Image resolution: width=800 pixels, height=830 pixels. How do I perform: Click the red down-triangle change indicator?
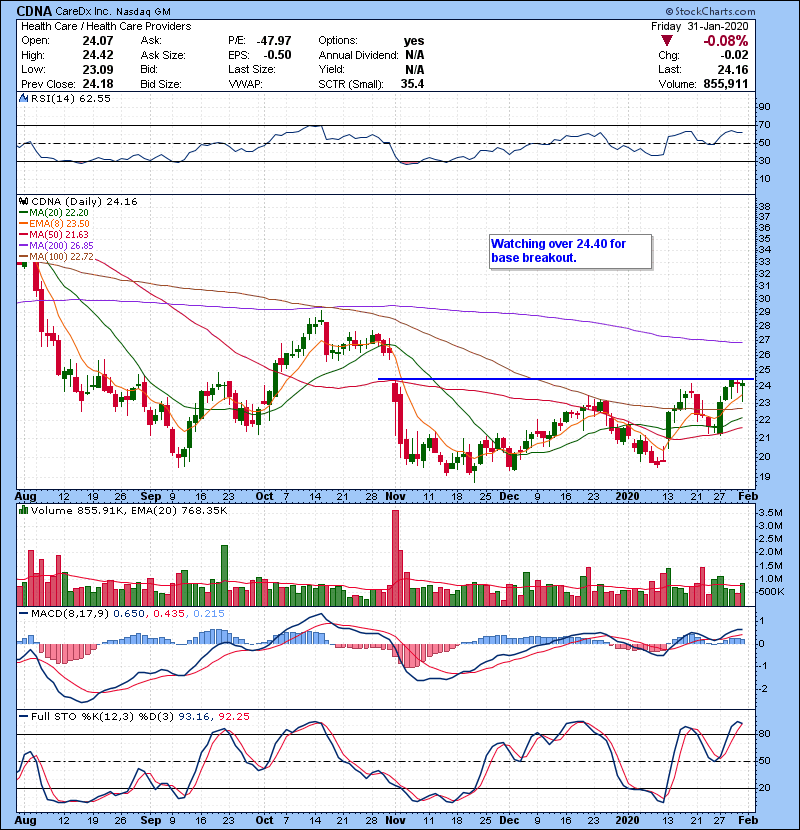coord(667,41)
